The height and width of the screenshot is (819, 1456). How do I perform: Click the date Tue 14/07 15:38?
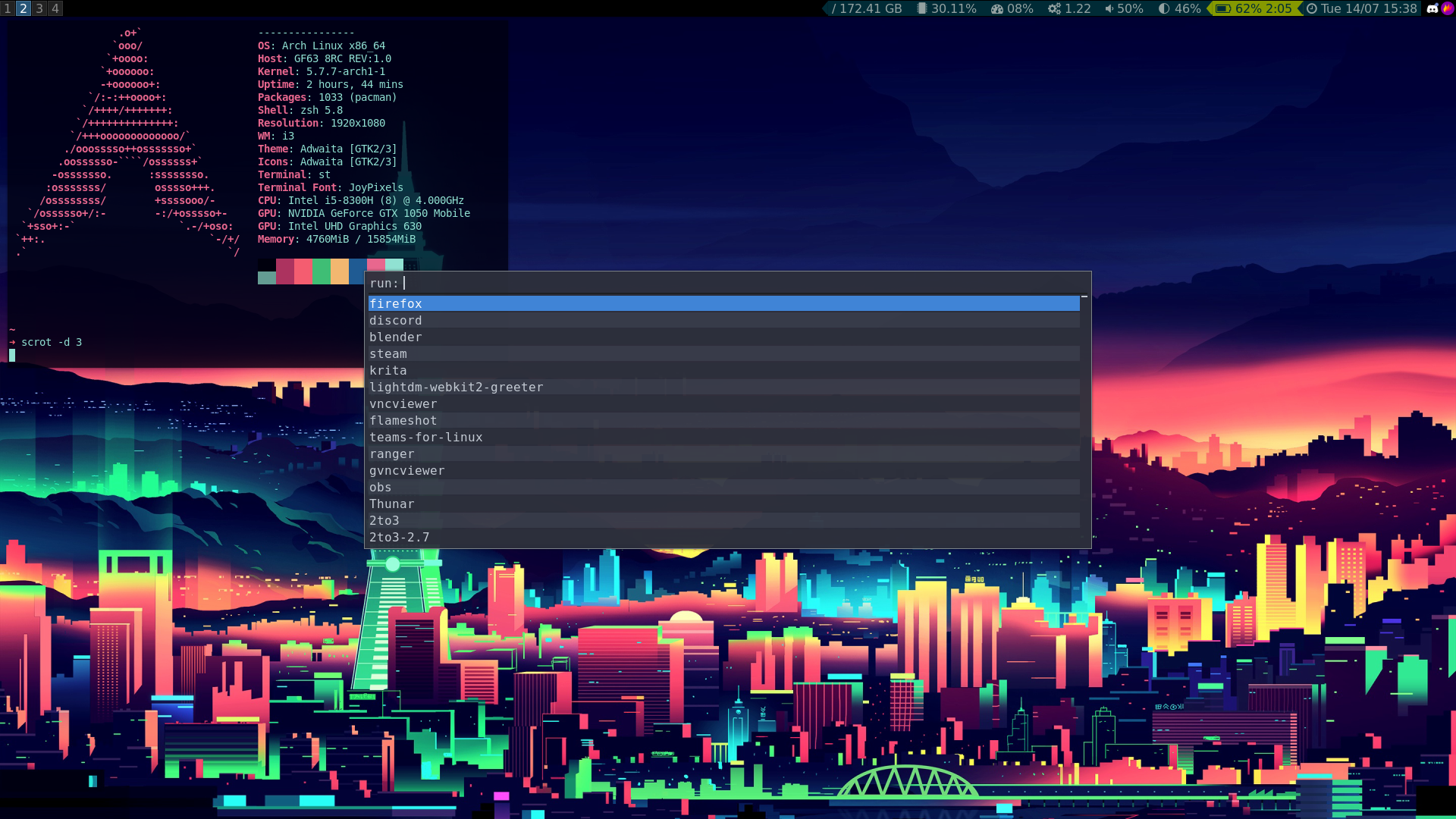[x=1369, y=9]
